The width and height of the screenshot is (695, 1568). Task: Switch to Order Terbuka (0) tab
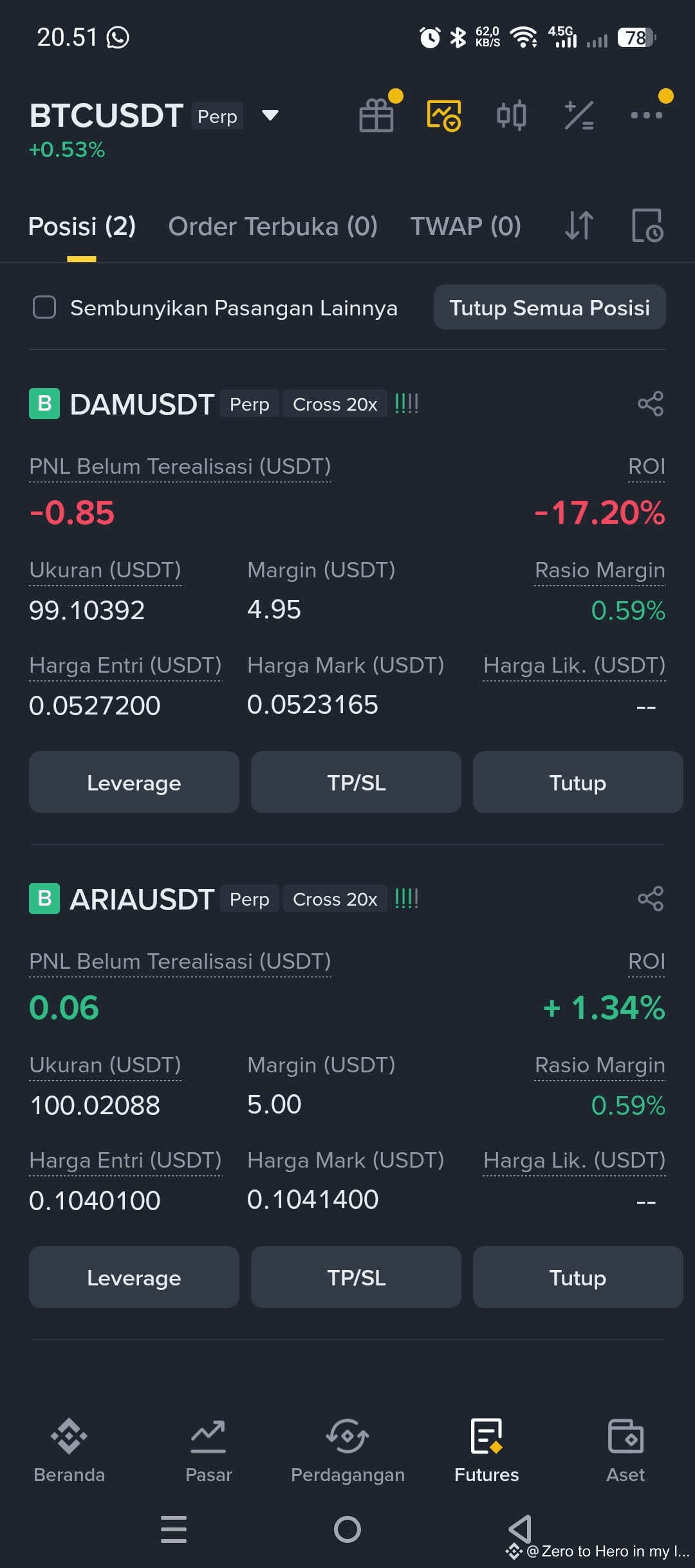(x=273, y=226)
